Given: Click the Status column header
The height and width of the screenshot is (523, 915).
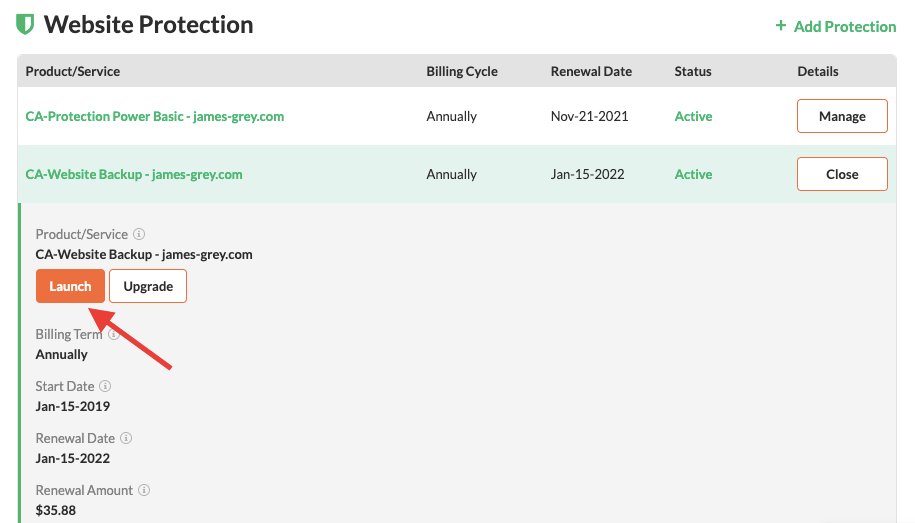Looking at the screenshot, I should click(x=693, y=71).
